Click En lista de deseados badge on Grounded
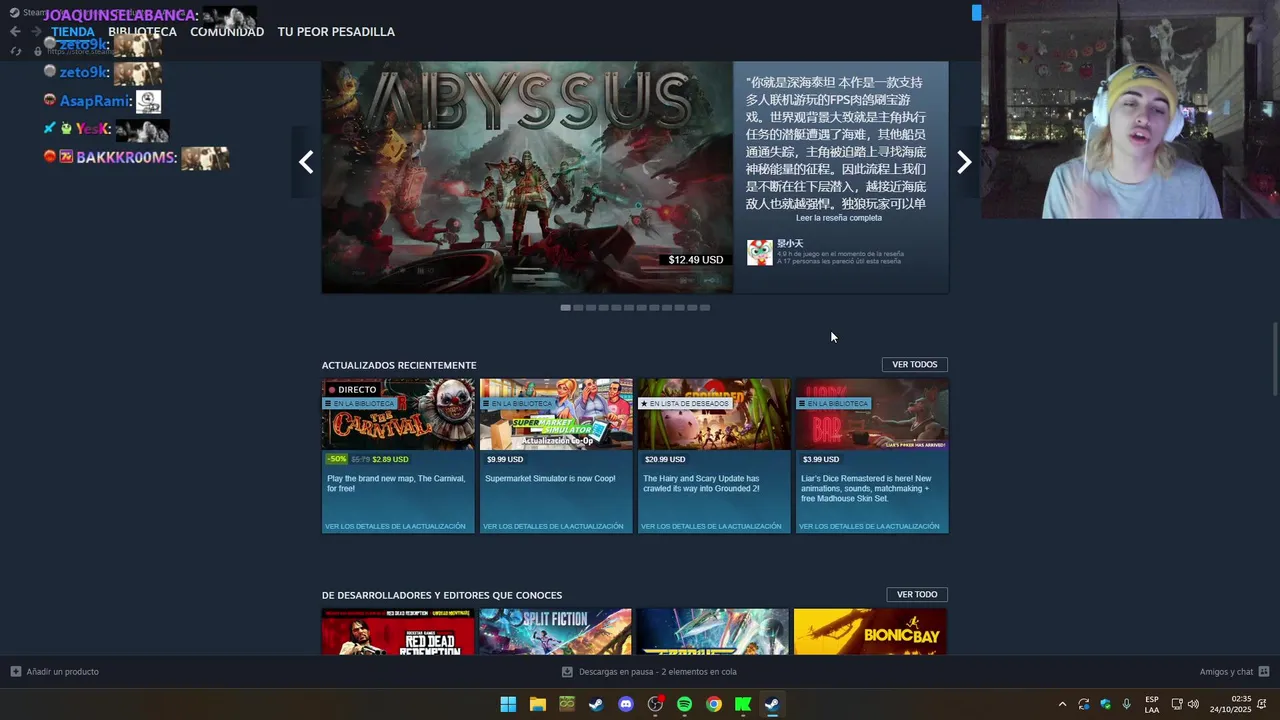 point(686,403)
